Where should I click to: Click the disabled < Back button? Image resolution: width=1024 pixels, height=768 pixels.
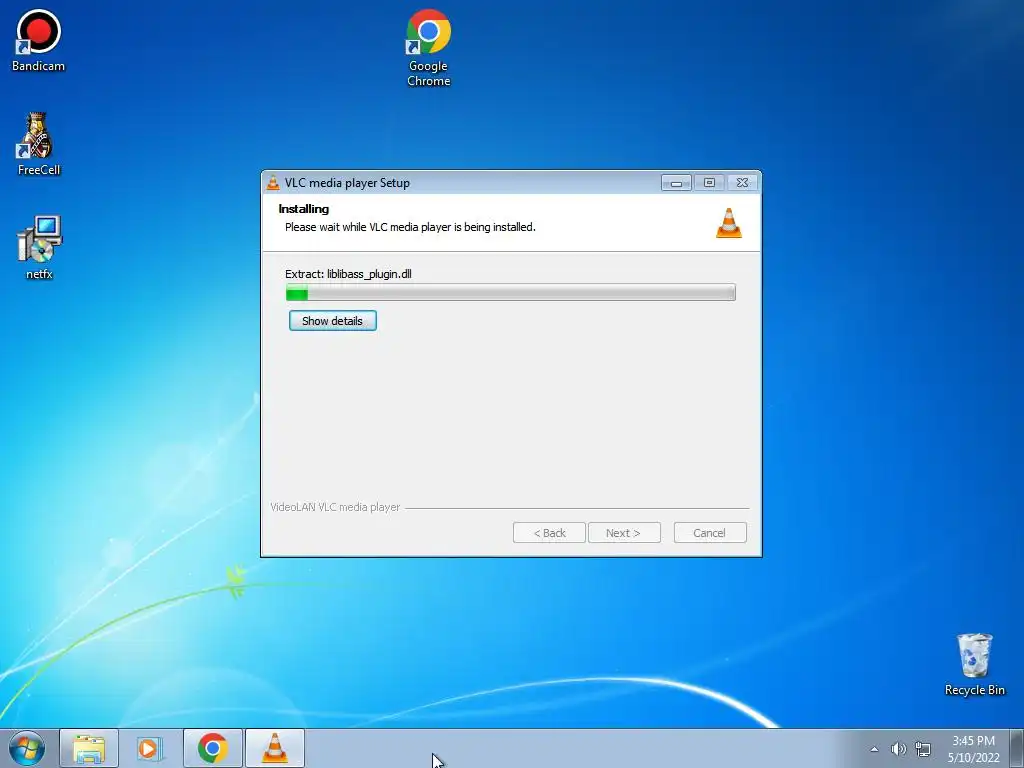(549, 533)
